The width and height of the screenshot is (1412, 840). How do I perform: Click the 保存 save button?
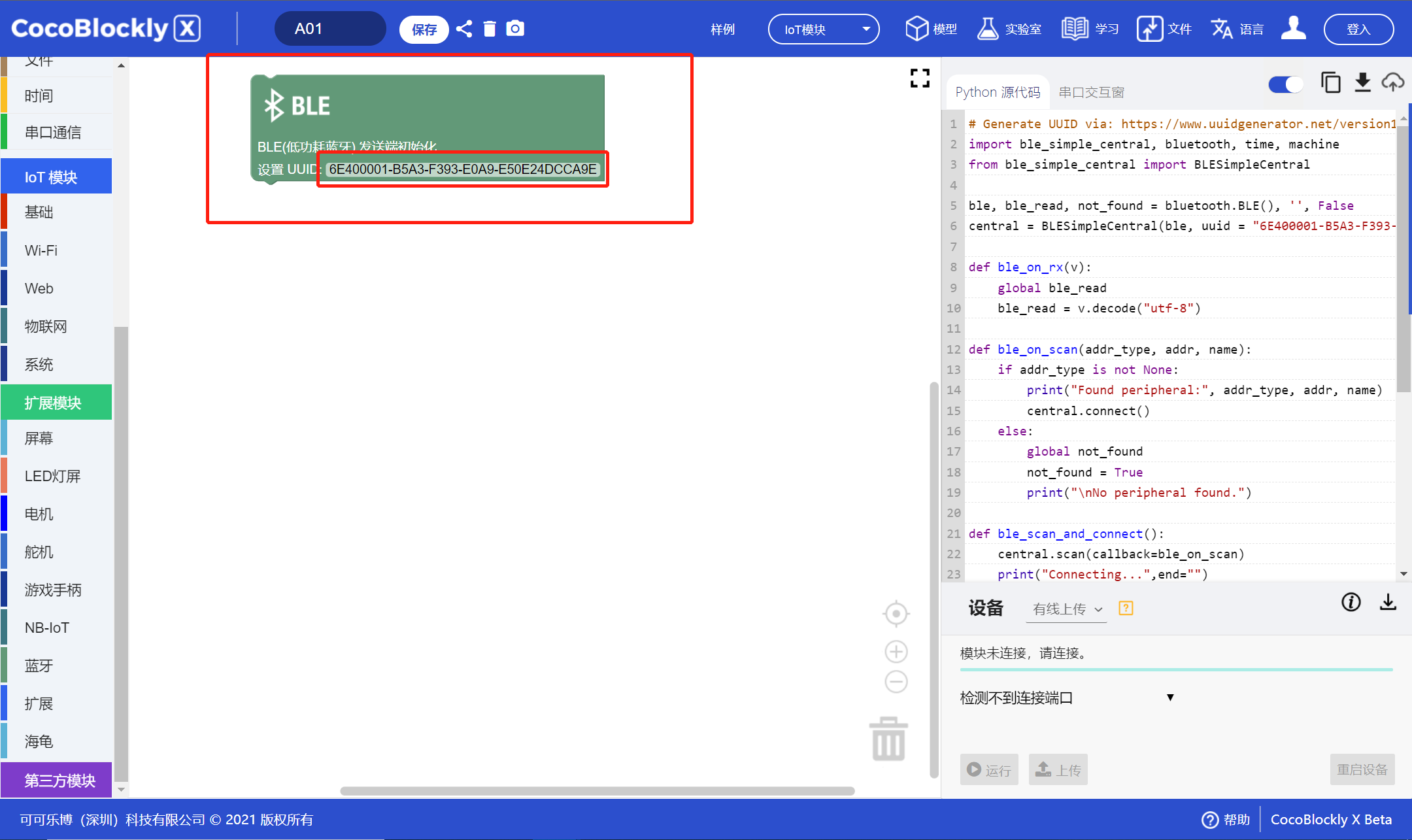(424, 29)
